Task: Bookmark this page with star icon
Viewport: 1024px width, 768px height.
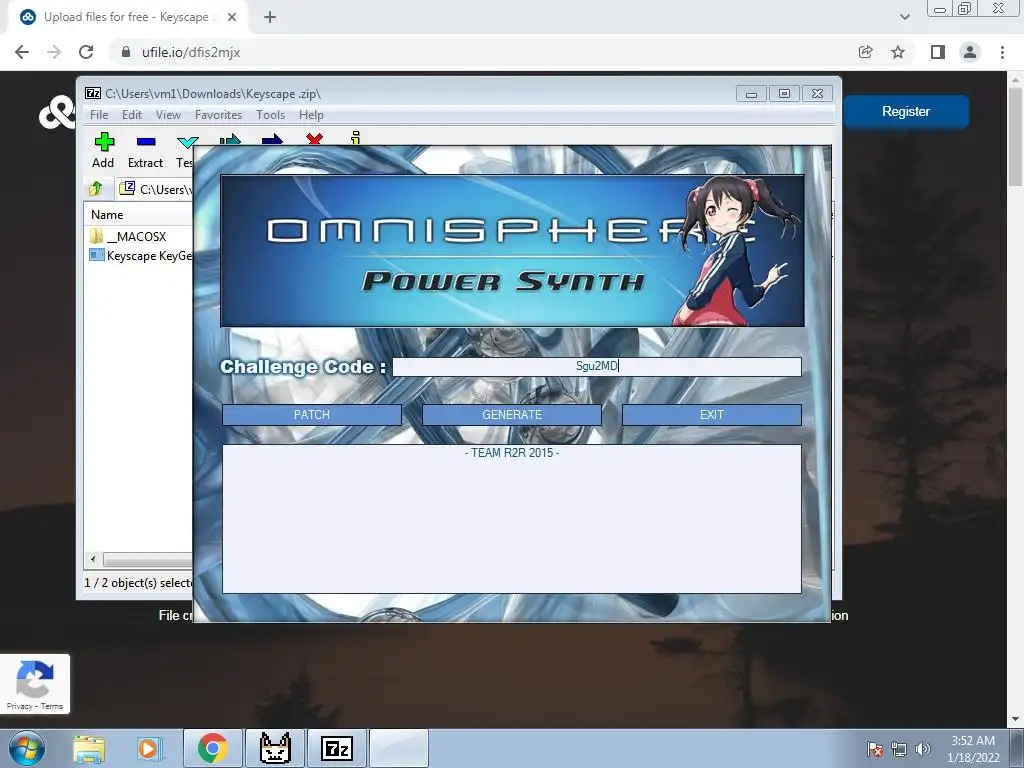Action: click(x=898, y=52)
